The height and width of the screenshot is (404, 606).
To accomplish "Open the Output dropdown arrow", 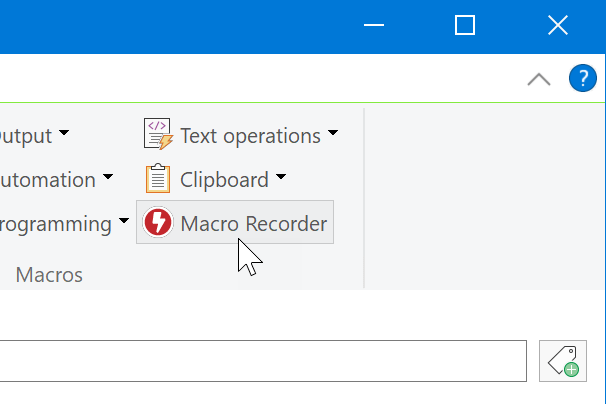I will pos(64,133).
